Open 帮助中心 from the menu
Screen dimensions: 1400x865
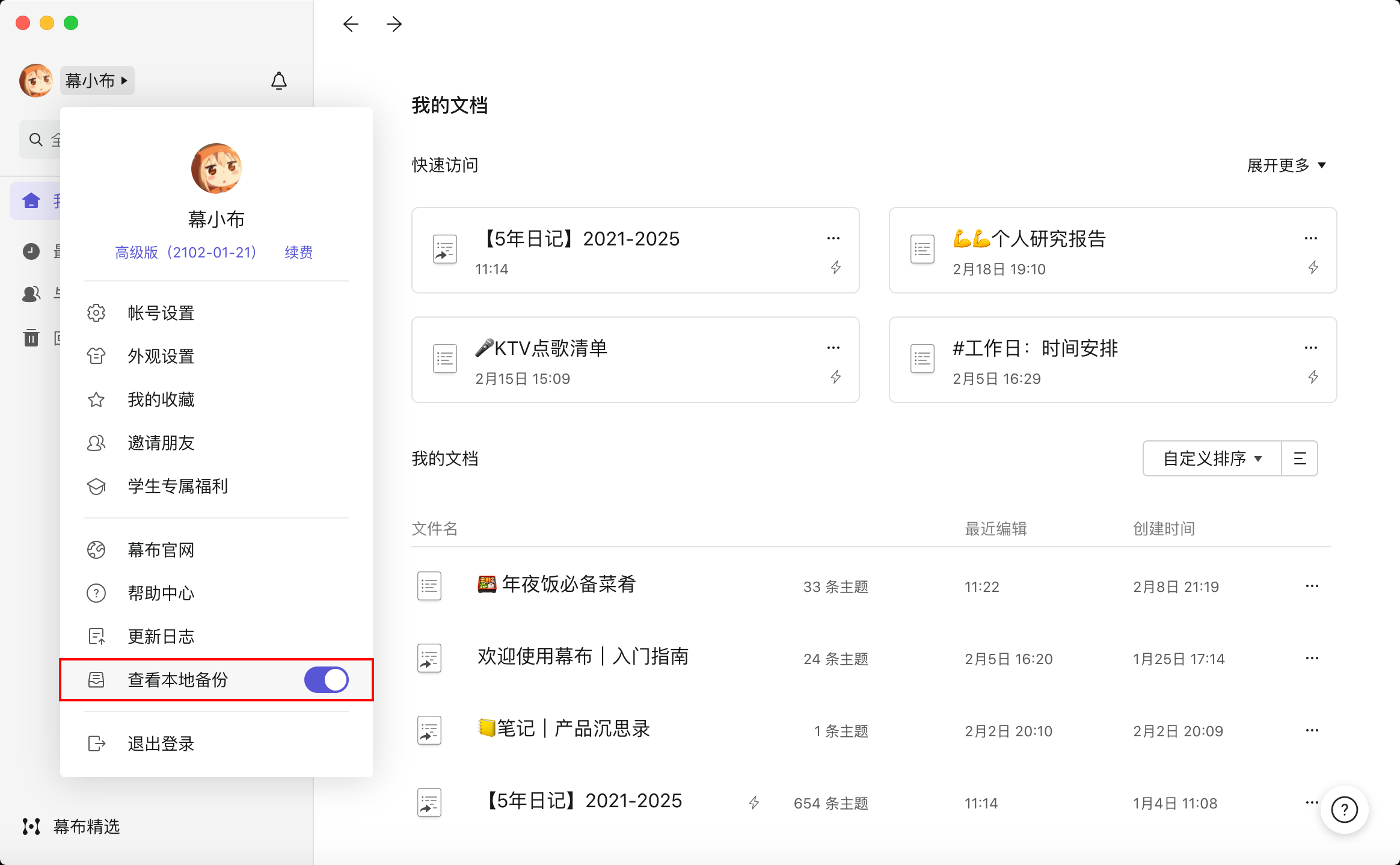216,593
